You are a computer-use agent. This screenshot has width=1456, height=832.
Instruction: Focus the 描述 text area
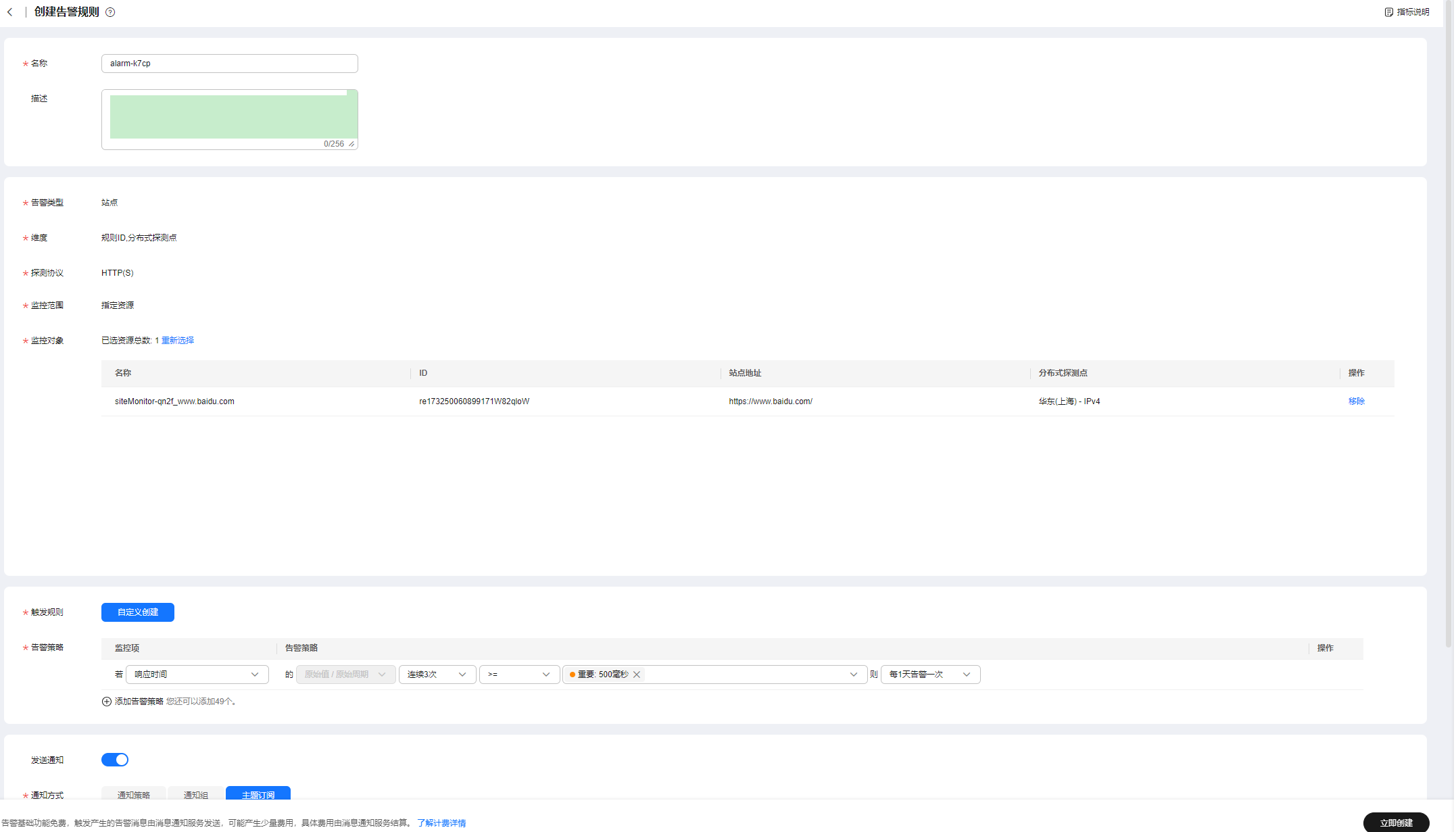pyautogui.click(x=230, y=120)
